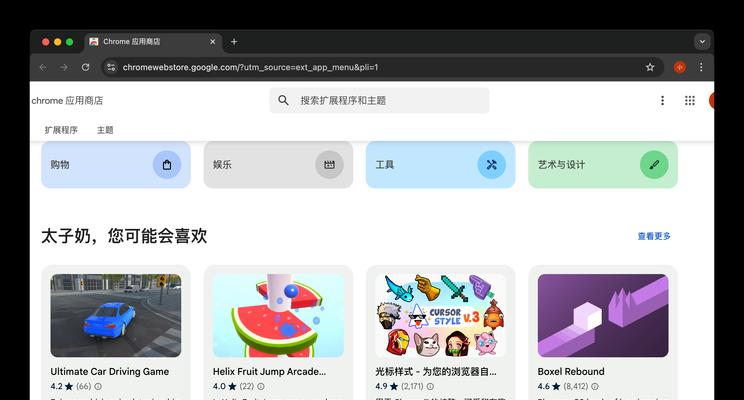Click the entertainment clapperboard icon

pos(329,165)
